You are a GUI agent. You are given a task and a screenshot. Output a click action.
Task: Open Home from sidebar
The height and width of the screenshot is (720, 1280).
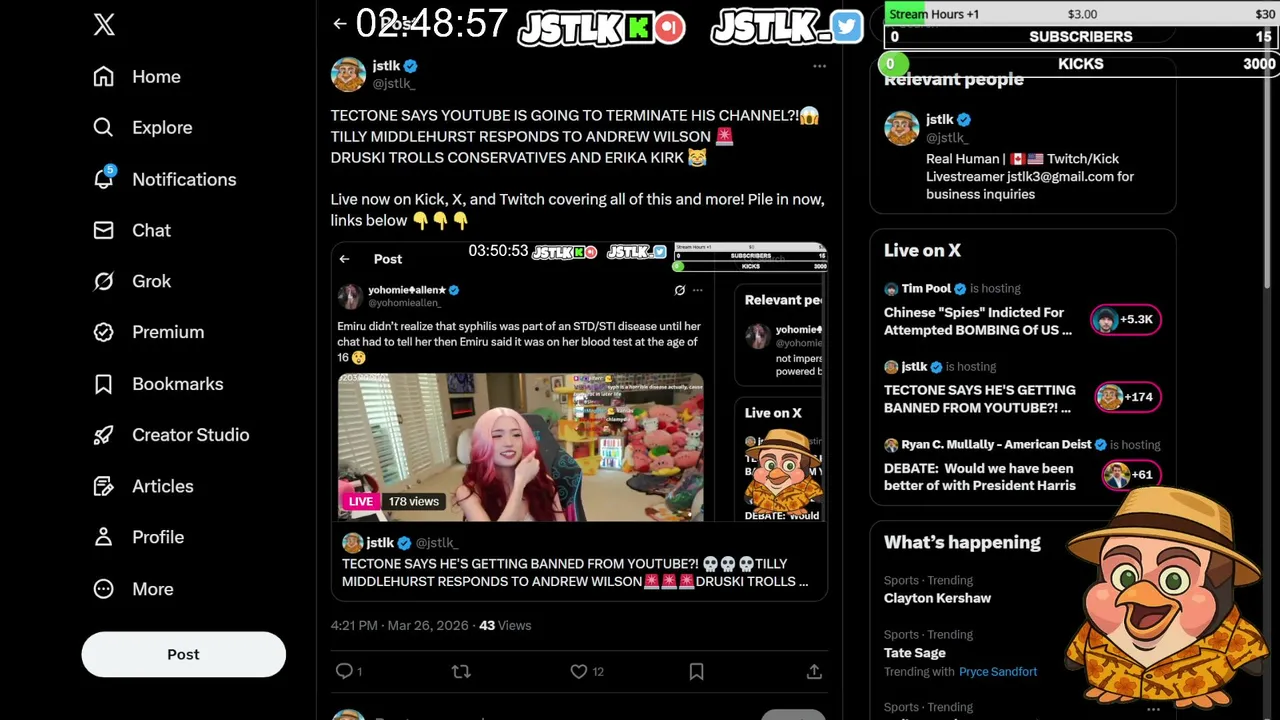point(137,77)
